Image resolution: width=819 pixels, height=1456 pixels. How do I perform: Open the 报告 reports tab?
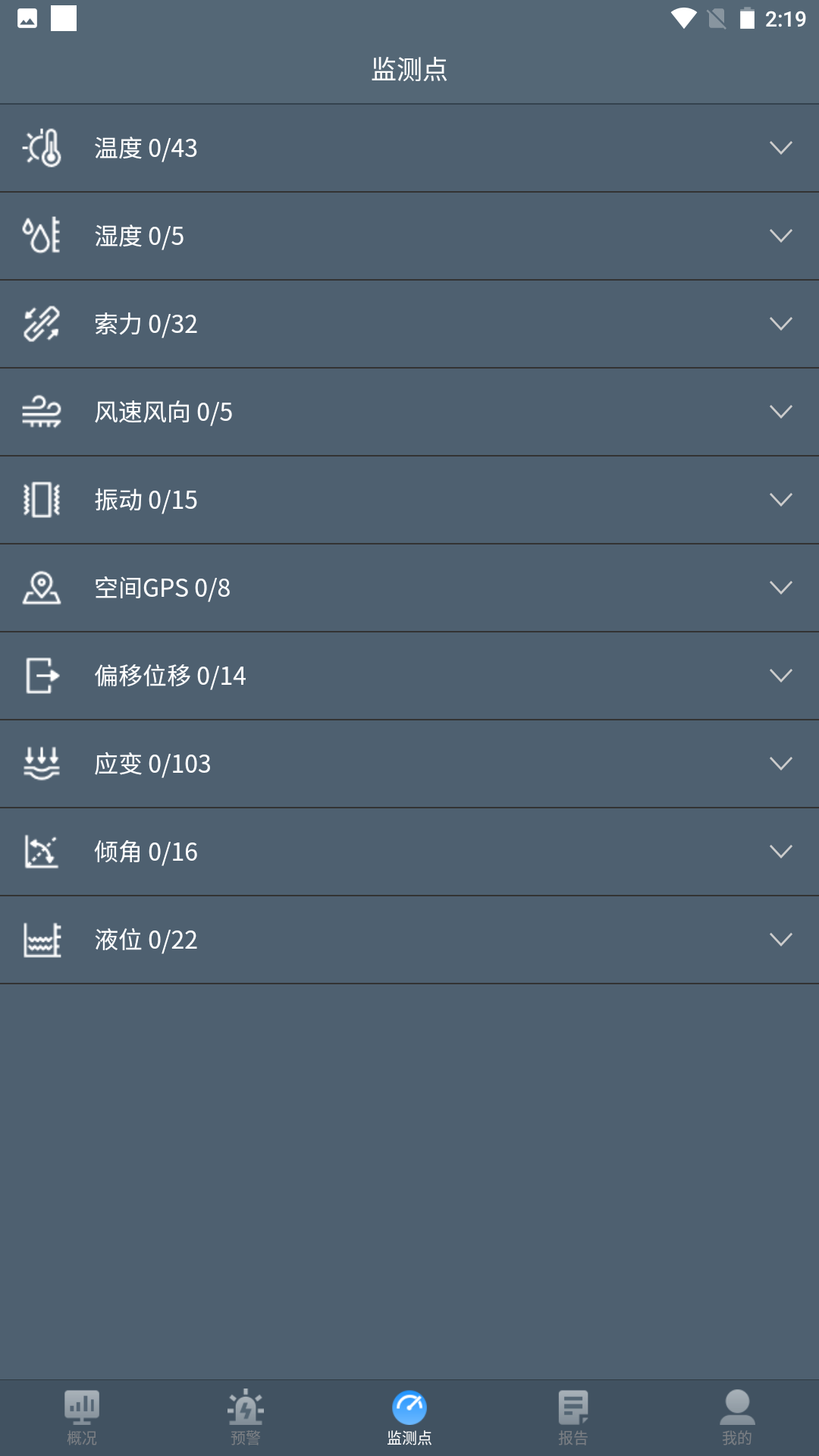click(x=573, y=1417)
